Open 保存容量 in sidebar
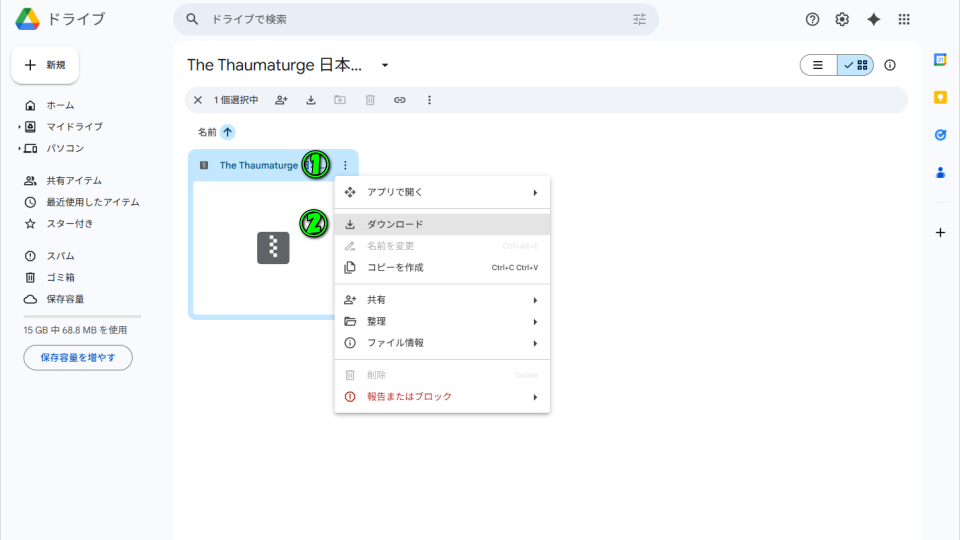 click(65, 299)
